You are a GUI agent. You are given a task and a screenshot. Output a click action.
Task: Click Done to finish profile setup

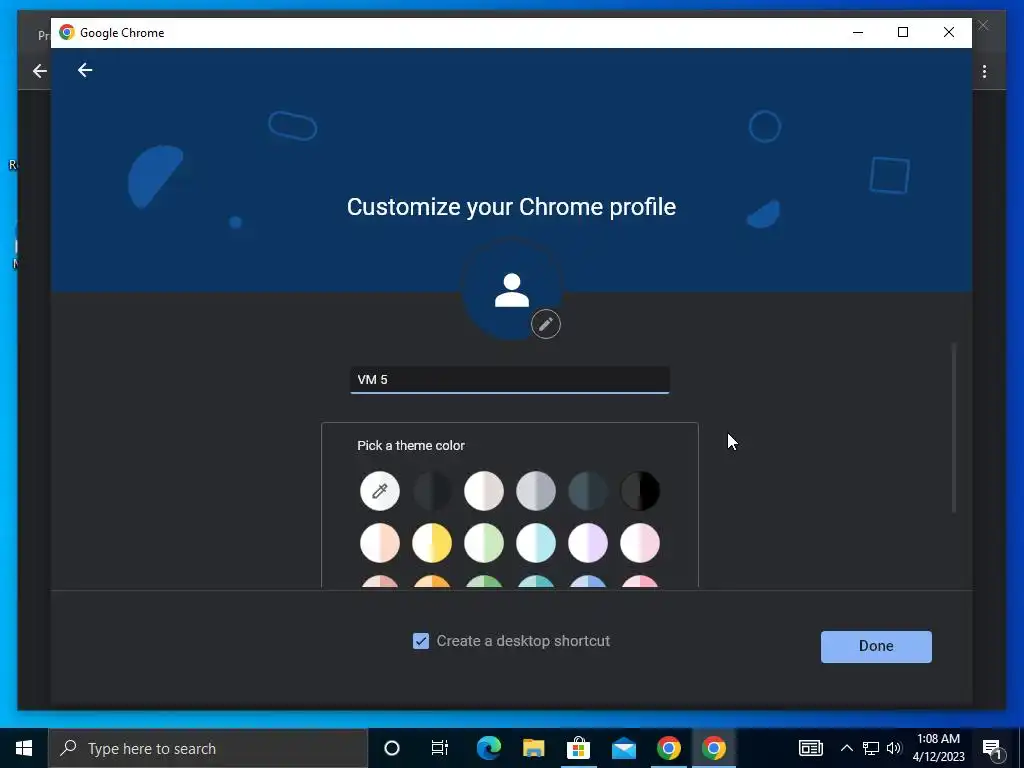[876, 647]
